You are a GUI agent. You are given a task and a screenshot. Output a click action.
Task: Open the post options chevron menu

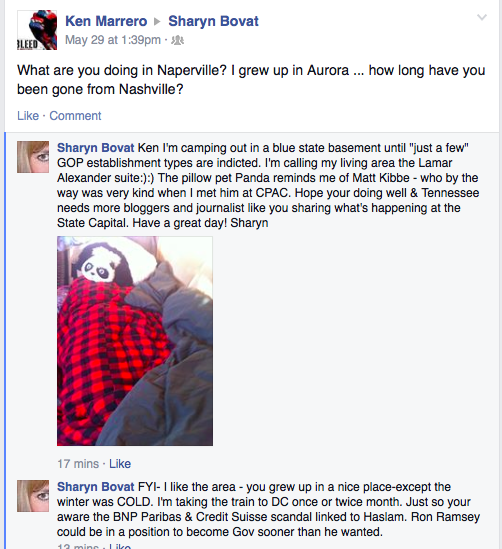(482, 17)
